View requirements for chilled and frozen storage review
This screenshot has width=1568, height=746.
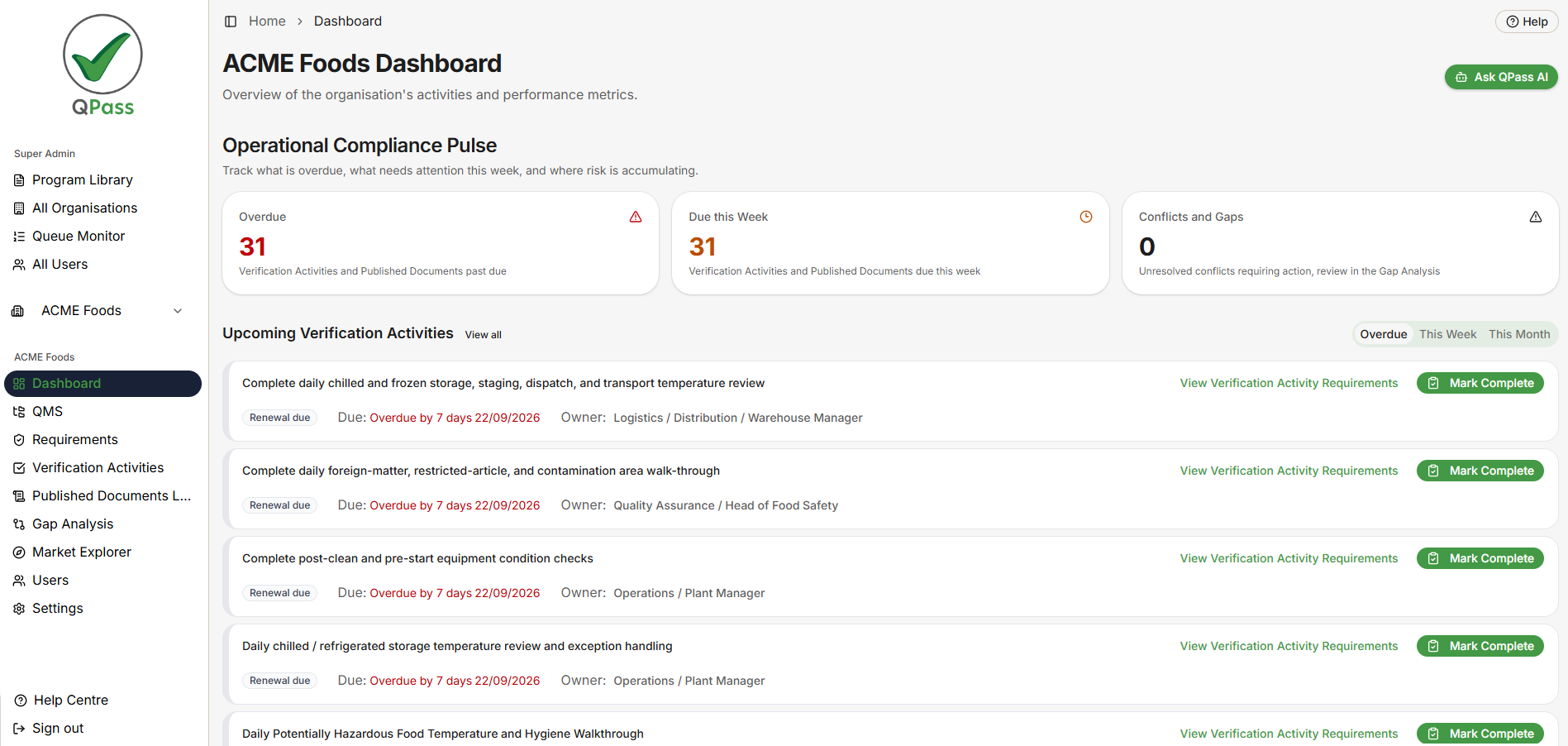(x=1289, y=383)
